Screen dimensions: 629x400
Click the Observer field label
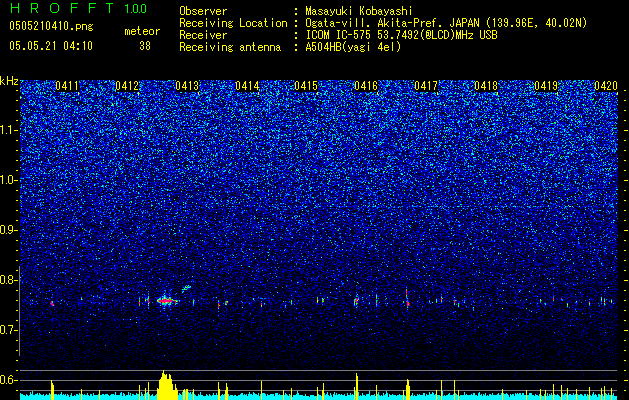click(x=203, y=11)
